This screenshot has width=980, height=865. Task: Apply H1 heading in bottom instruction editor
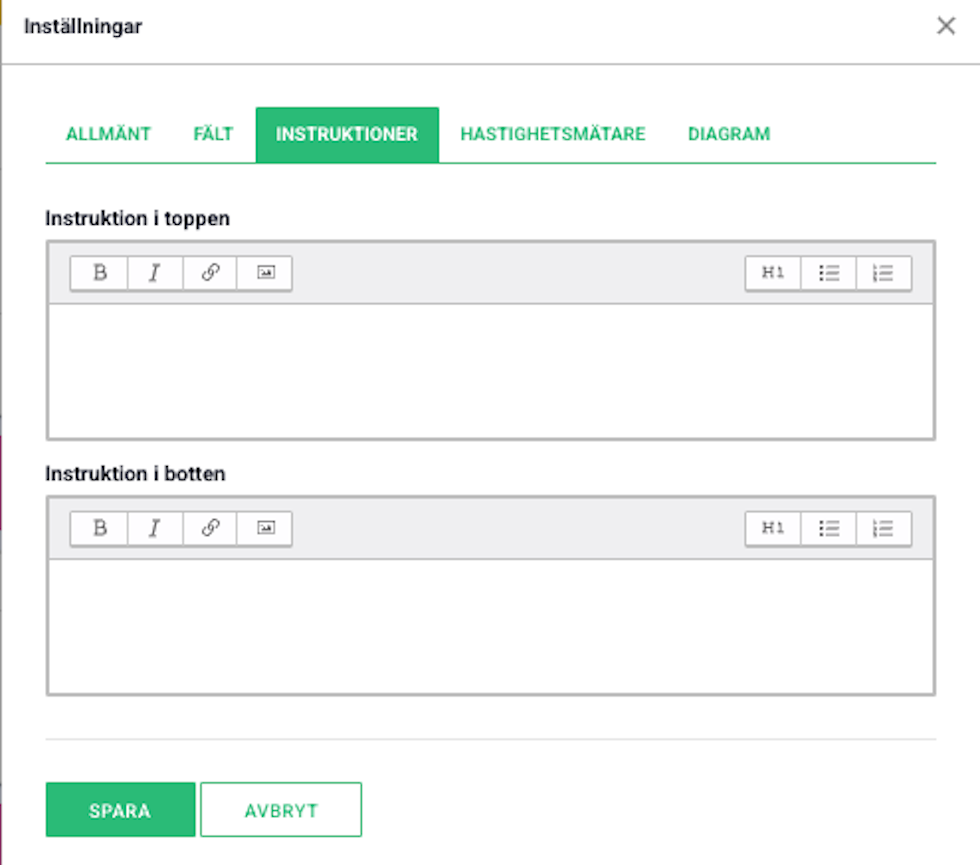(x=773, y=528)
